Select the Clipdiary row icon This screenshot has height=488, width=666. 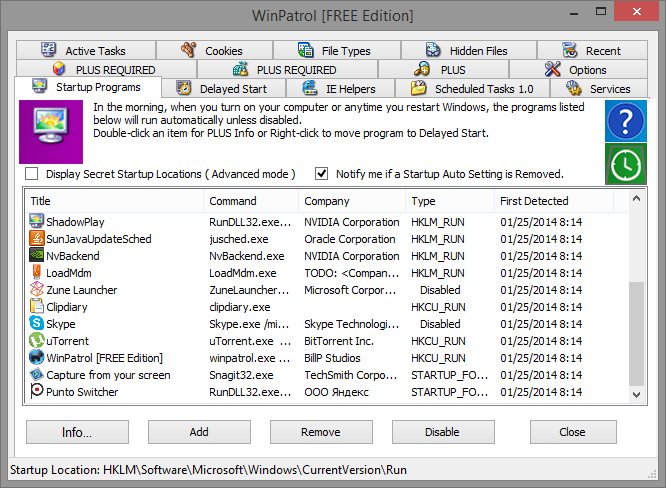(x=37, y=306)
